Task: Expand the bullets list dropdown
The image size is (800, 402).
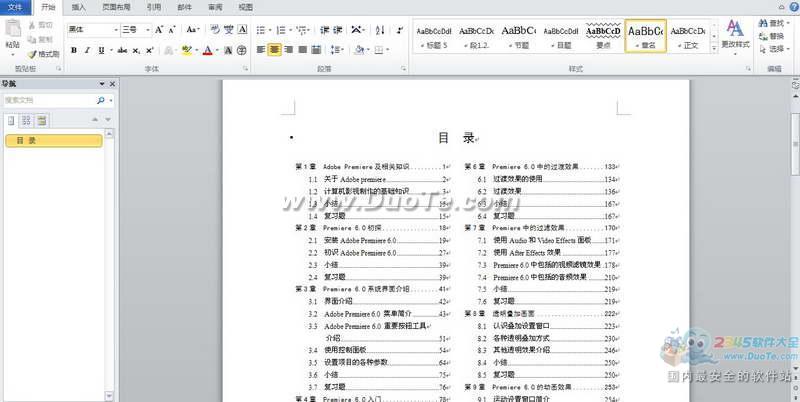Action: (x=270, y=31)
